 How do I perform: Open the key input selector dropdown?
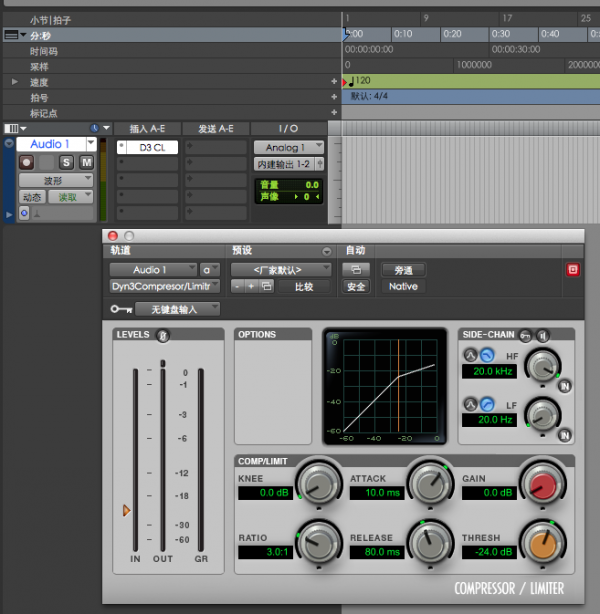tap(177, 309)
